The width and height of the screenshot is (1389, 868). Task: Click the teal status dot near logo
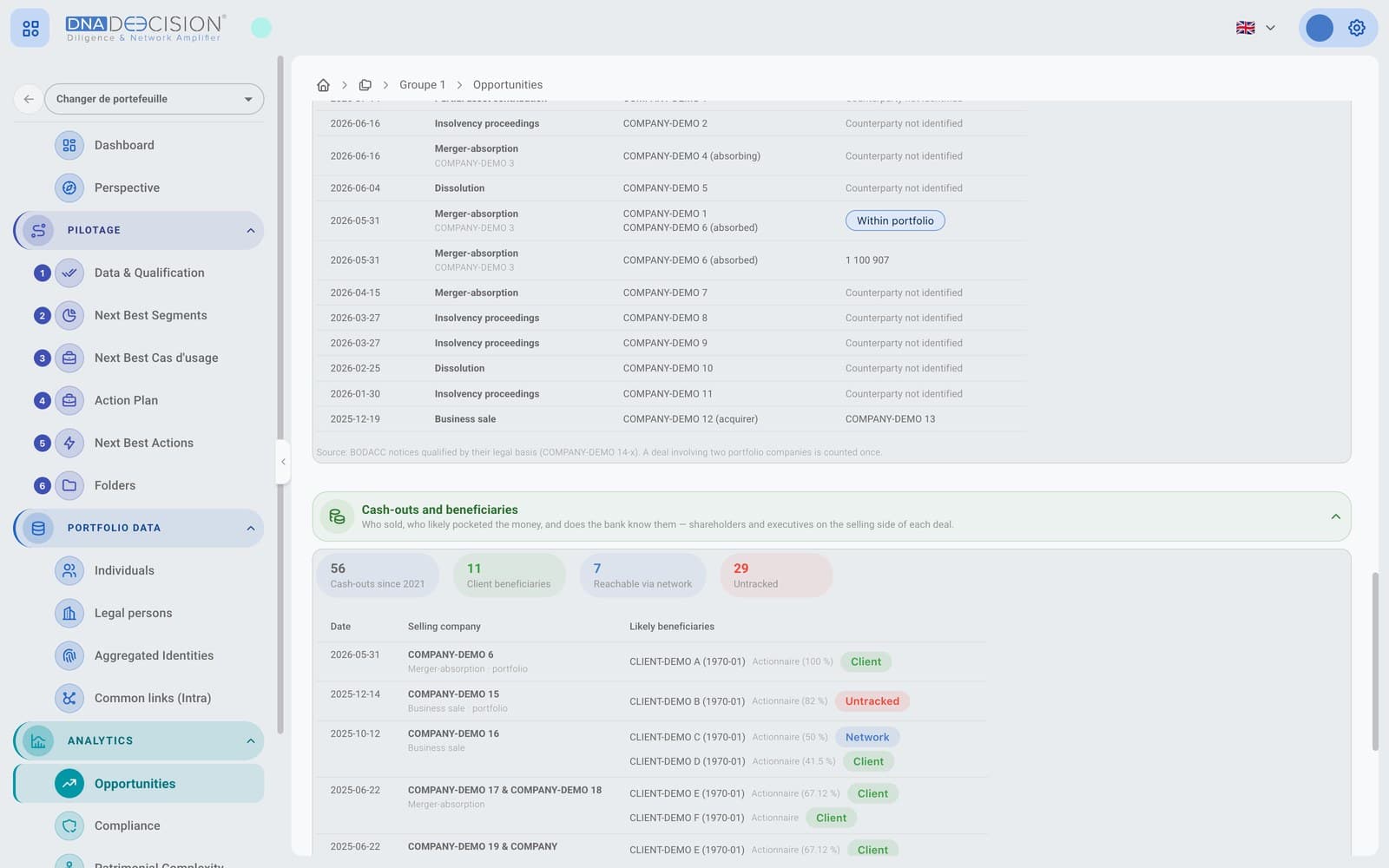click(261, 28)
